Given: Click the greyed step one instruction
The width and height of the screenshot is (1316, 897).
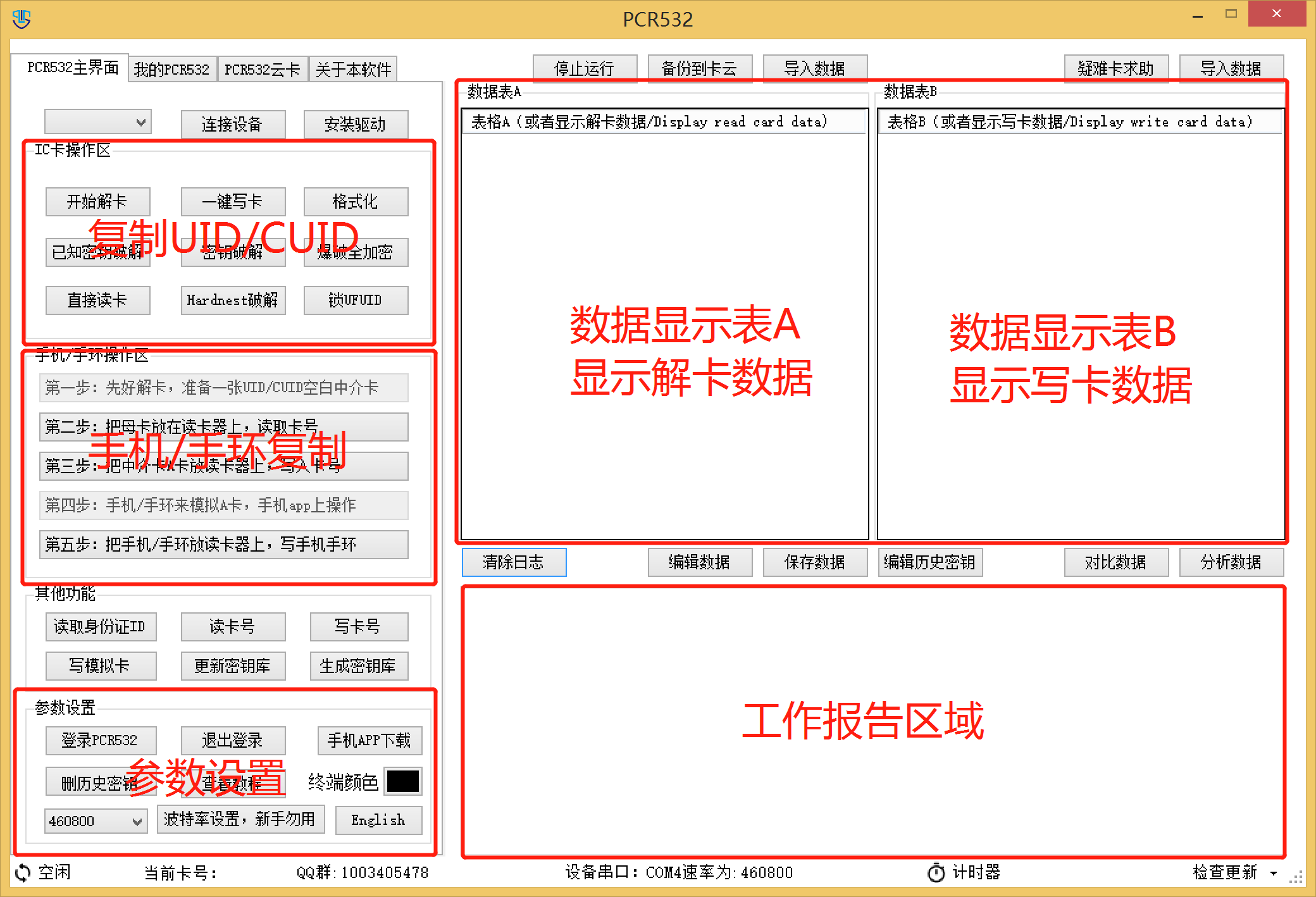Looking at the screenshot, I should coord(223,388).
